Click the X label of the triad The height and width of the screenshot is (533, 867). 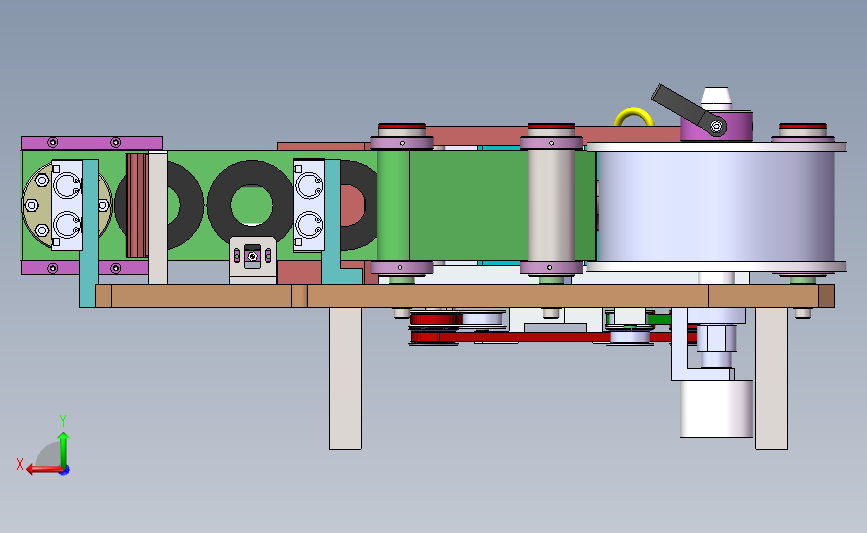pos(20,464)
